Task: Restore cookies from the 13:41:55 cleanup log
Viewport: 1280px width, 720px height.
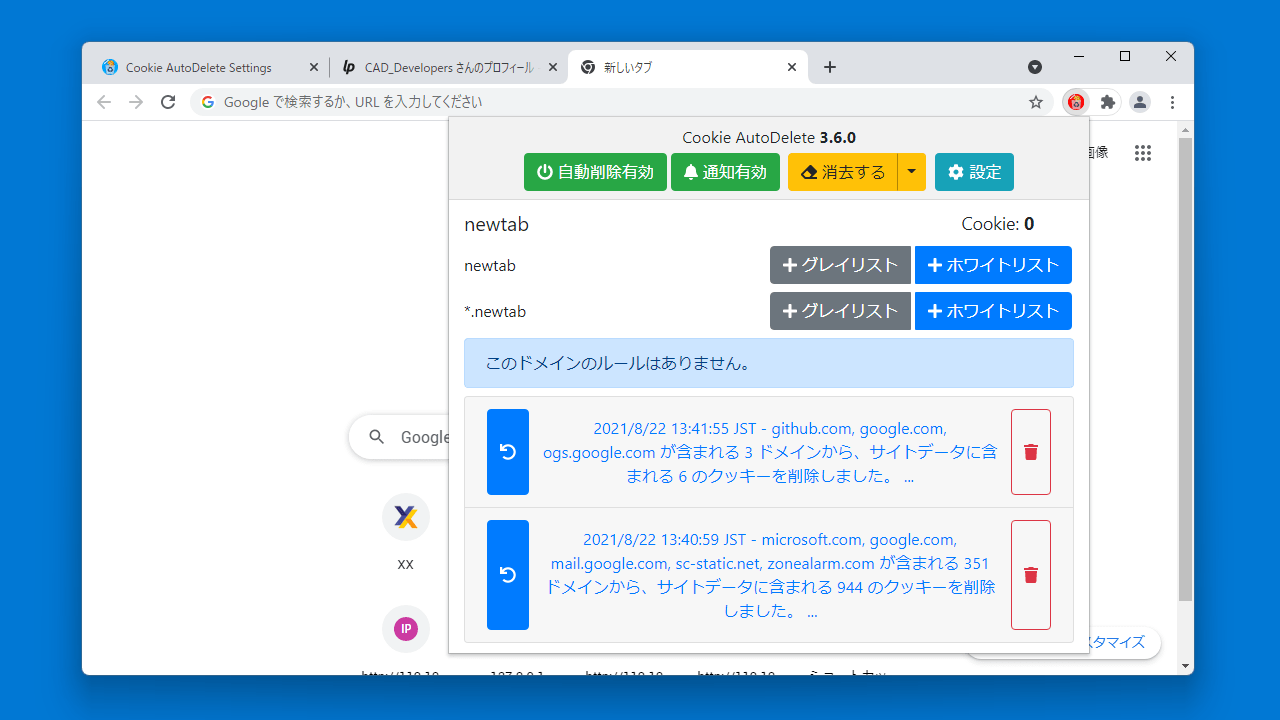Action: (x=508, y=452)
